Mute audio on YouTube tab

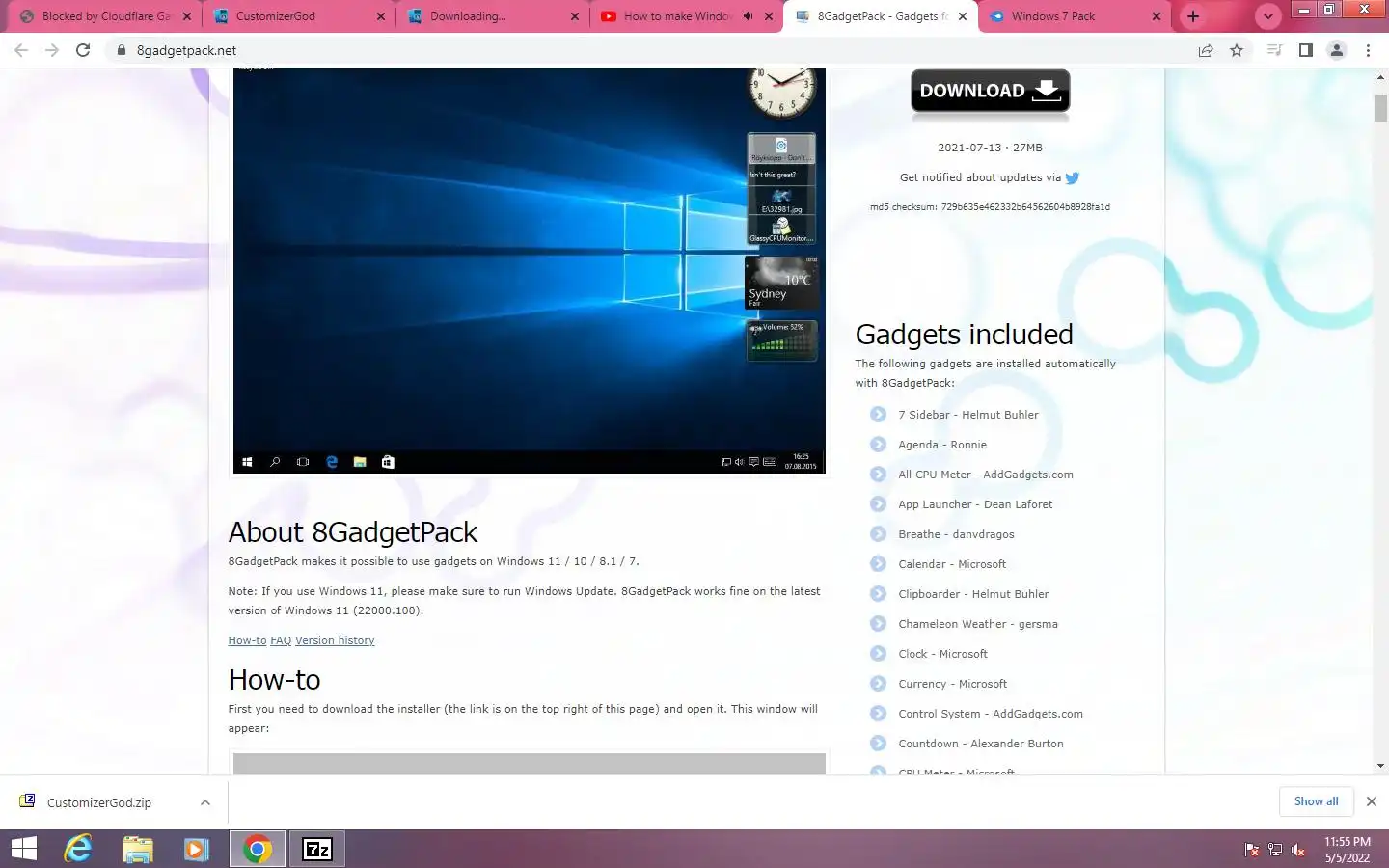click(749, 16)
